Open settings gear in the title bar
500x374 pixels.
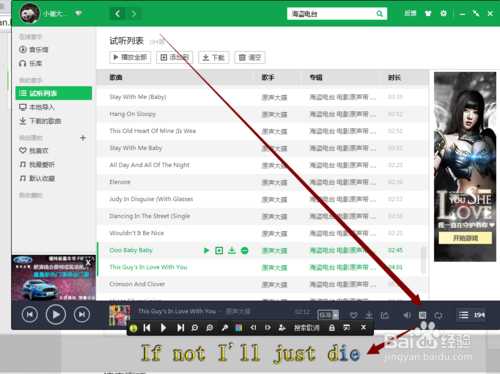pyautogui.click(x=443, y=13)
